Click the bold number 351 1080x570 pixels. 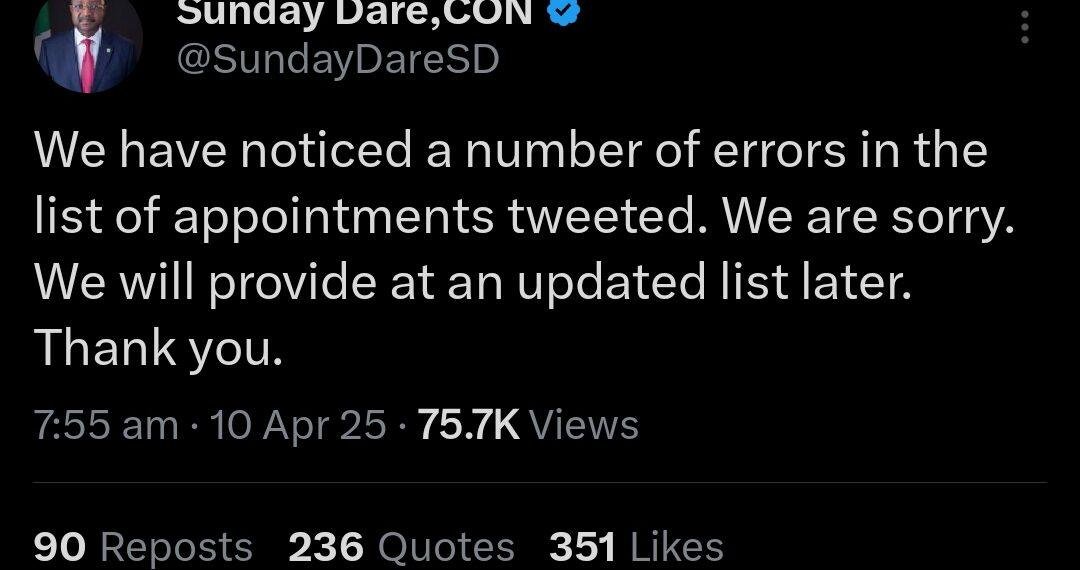point(585,546)
